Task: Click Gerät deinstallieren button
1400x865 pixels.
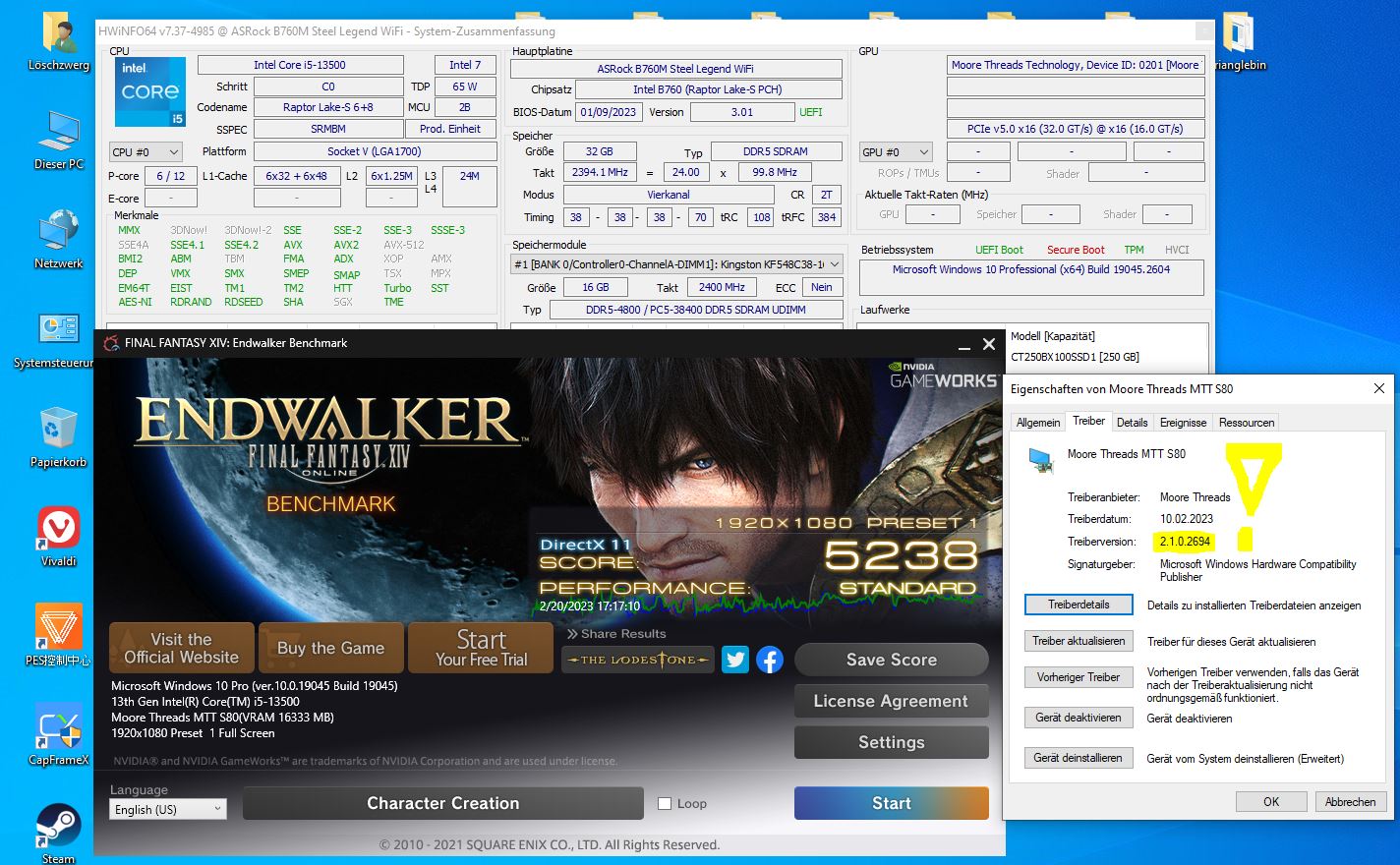Action: pyautogui.click(x=1079, y=758)
